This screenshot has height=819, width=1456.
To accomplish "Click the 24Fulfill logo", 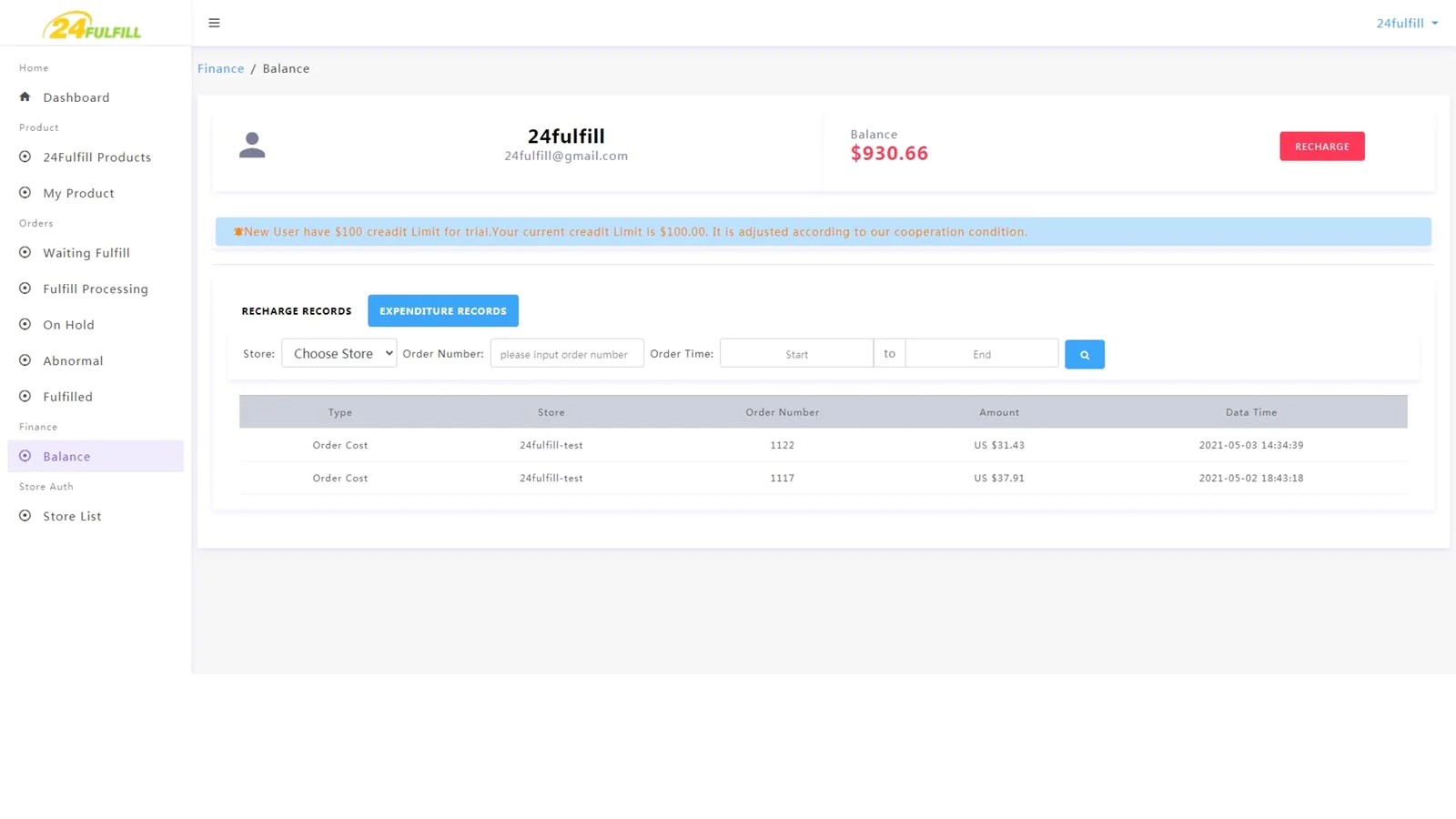I will point(92,25).
